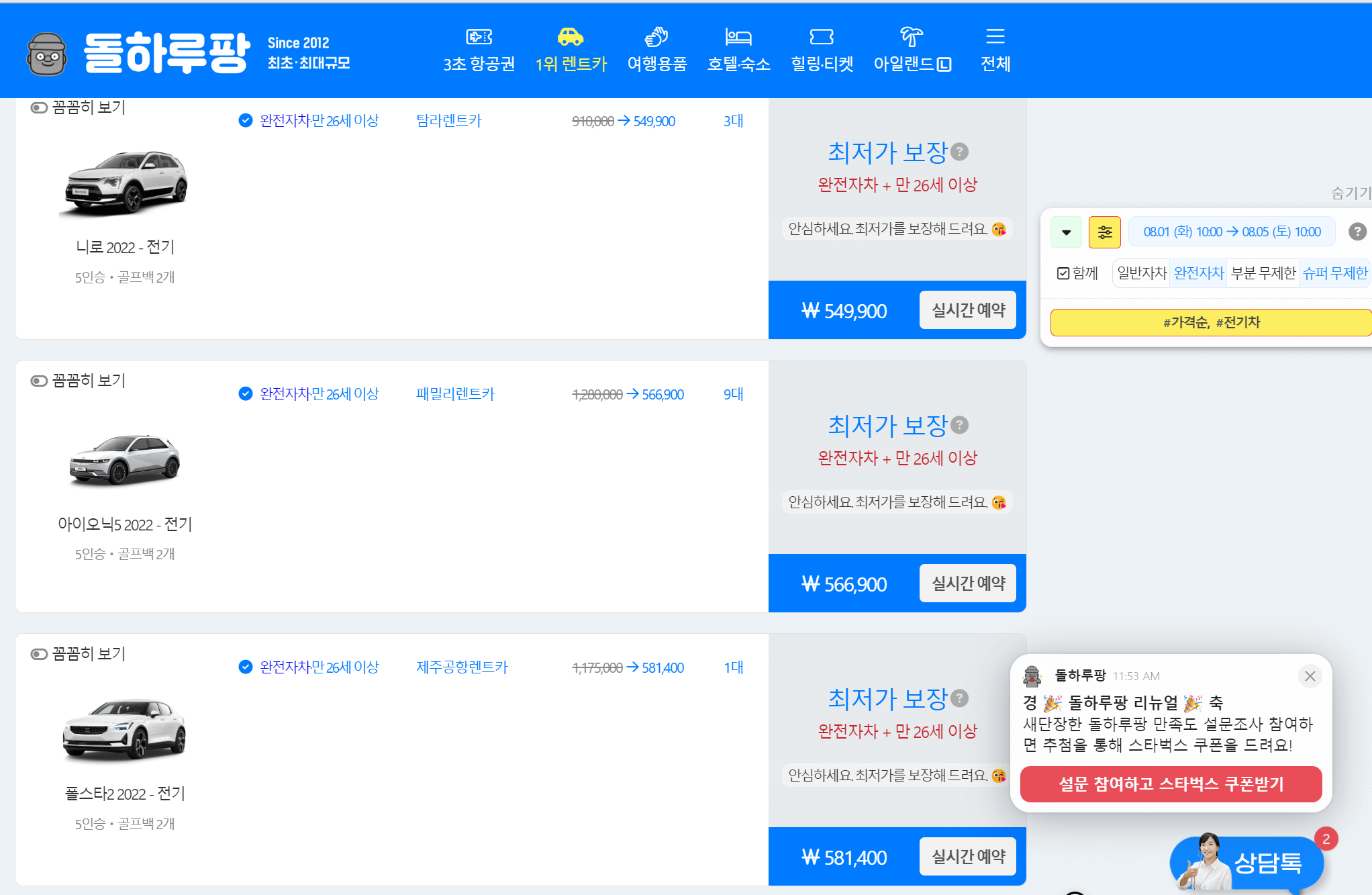Open the 1위 렌트카 rental car menu

pyautogui.click(x=571, y=50)
